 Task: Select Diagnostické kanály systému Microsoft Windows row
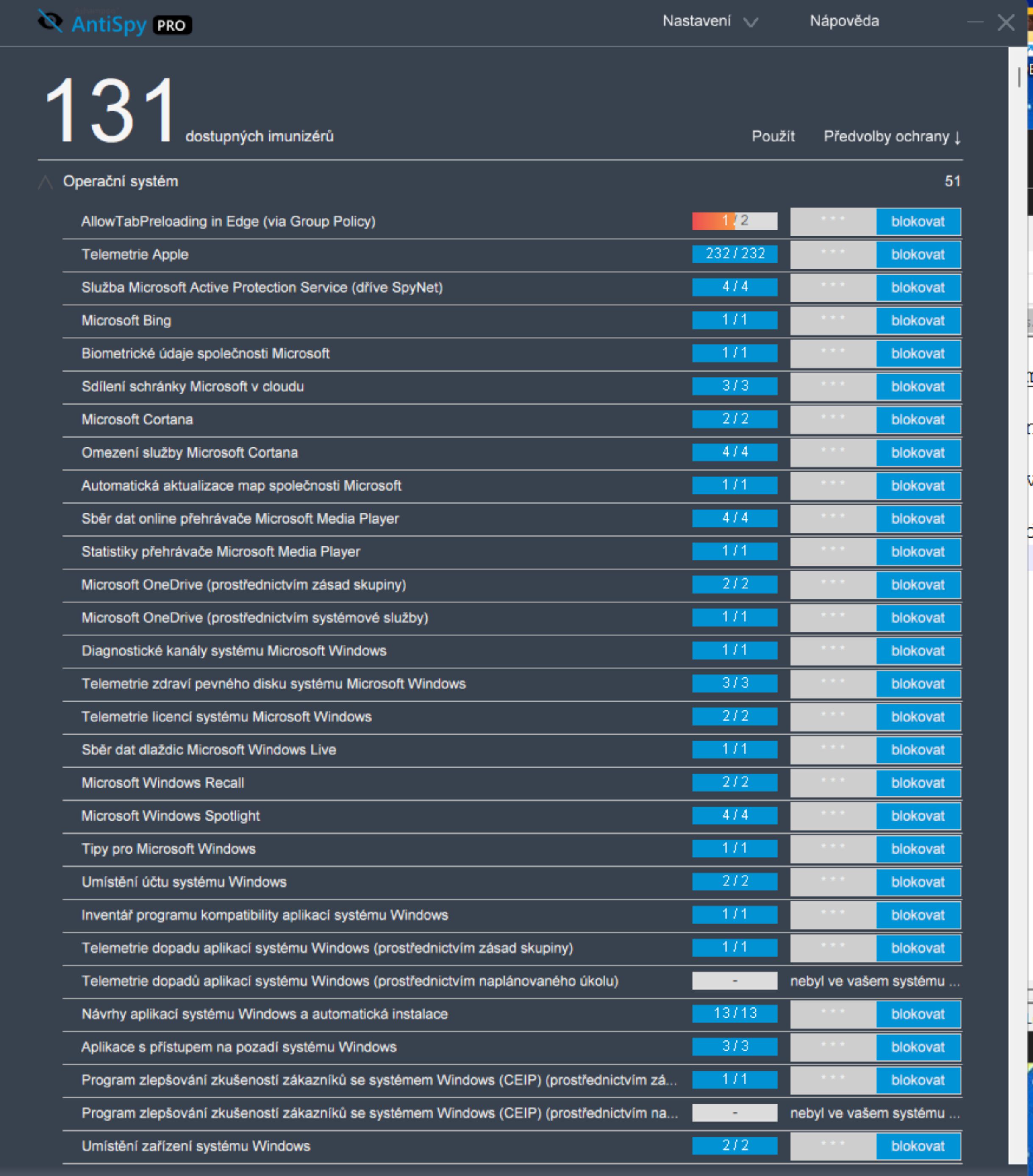click(x=512, y=651)
